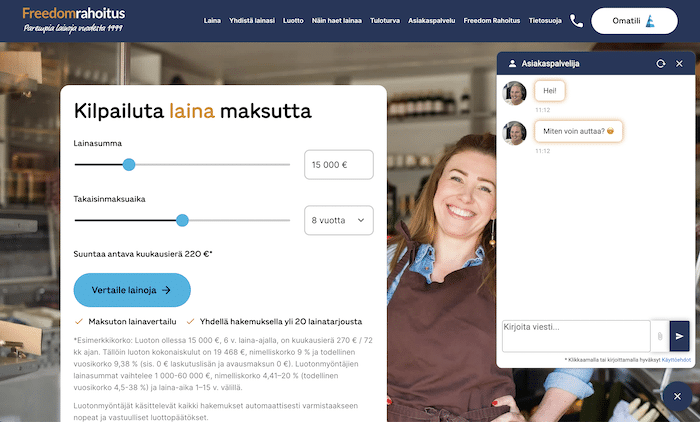Click Maksuton lainavertailu text
The height and width of the screenshot is (422, 700).
pos(132,322)
